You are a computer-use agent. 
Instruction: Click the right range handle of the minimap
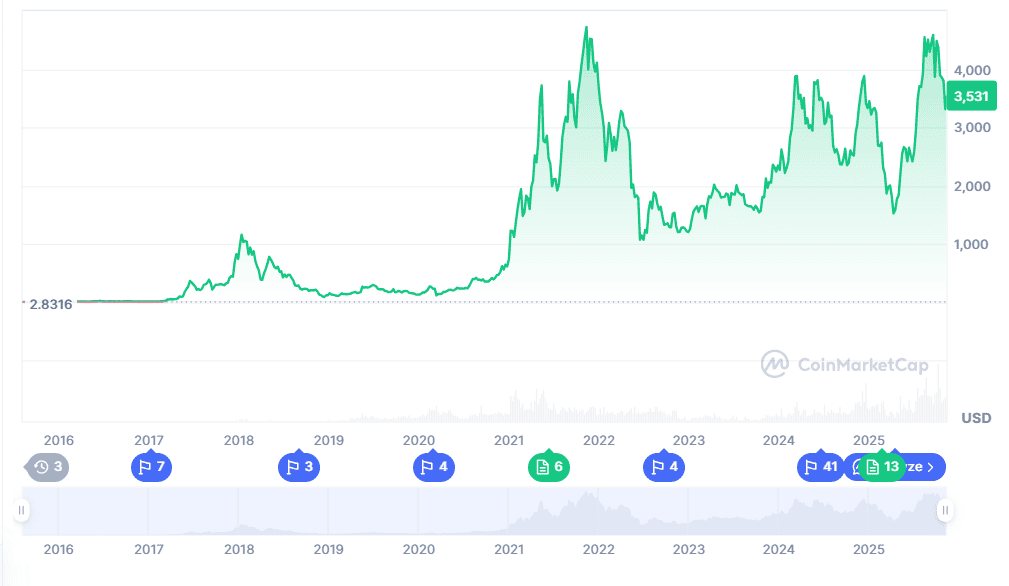point(946,512)
